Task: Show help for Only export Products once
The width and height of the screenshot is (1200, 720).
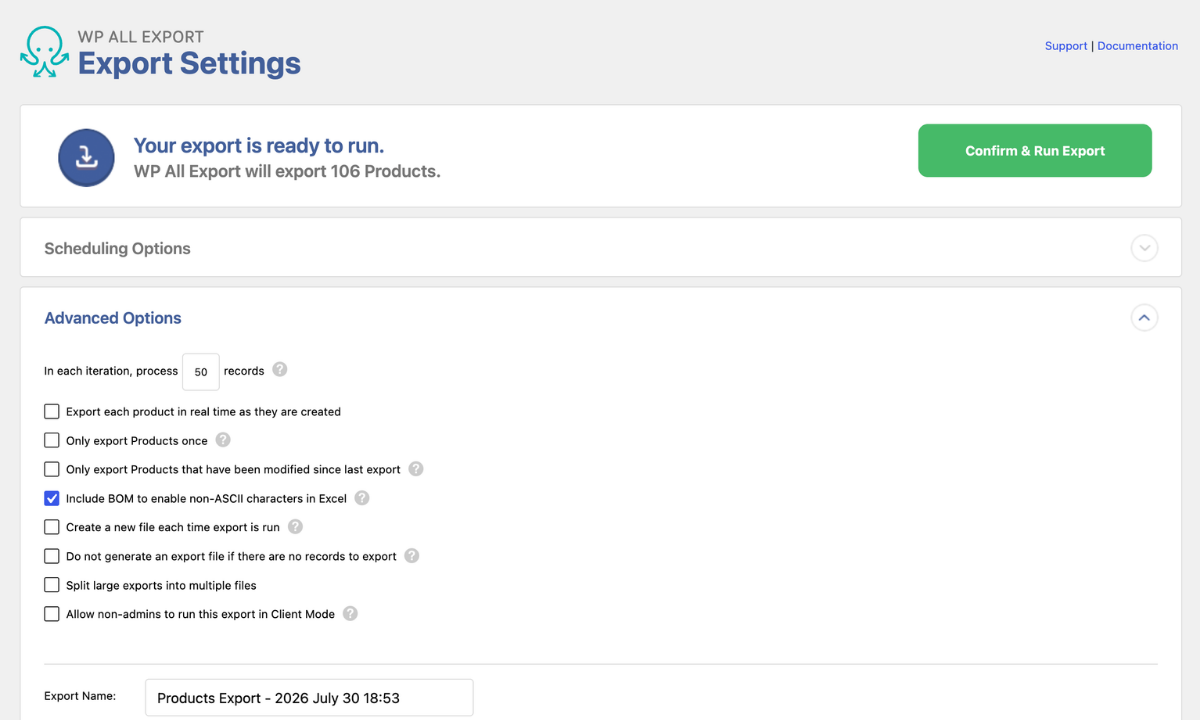Action: point(223,439)
